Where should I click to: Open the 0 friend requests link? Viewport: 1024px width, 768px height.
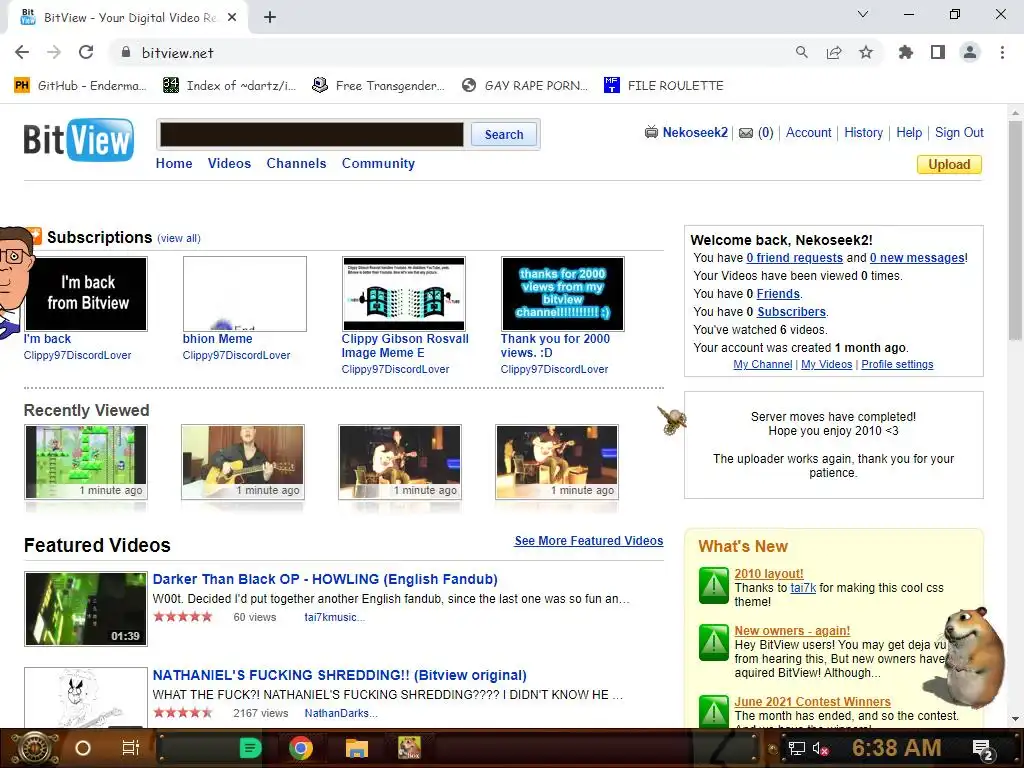794,258
